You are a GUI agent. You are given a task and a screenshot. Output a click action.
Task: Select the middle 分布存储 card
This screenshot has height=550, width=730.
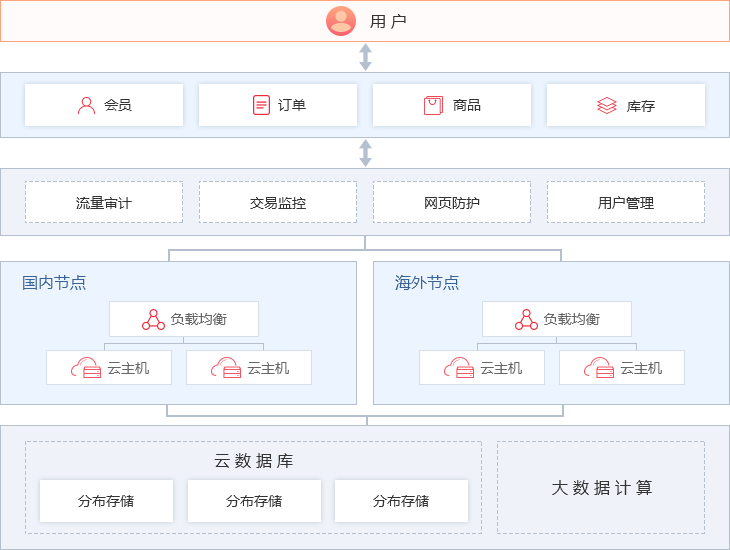(x=254, y=501)
